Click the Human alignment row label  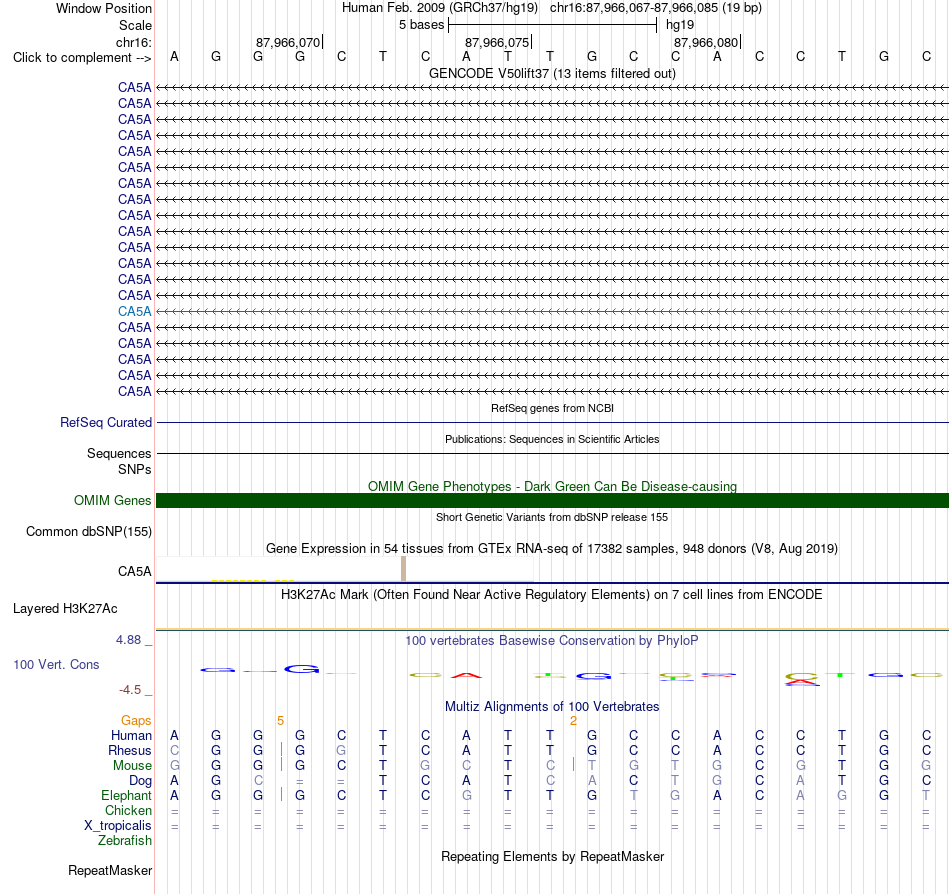tap(131, 735)
